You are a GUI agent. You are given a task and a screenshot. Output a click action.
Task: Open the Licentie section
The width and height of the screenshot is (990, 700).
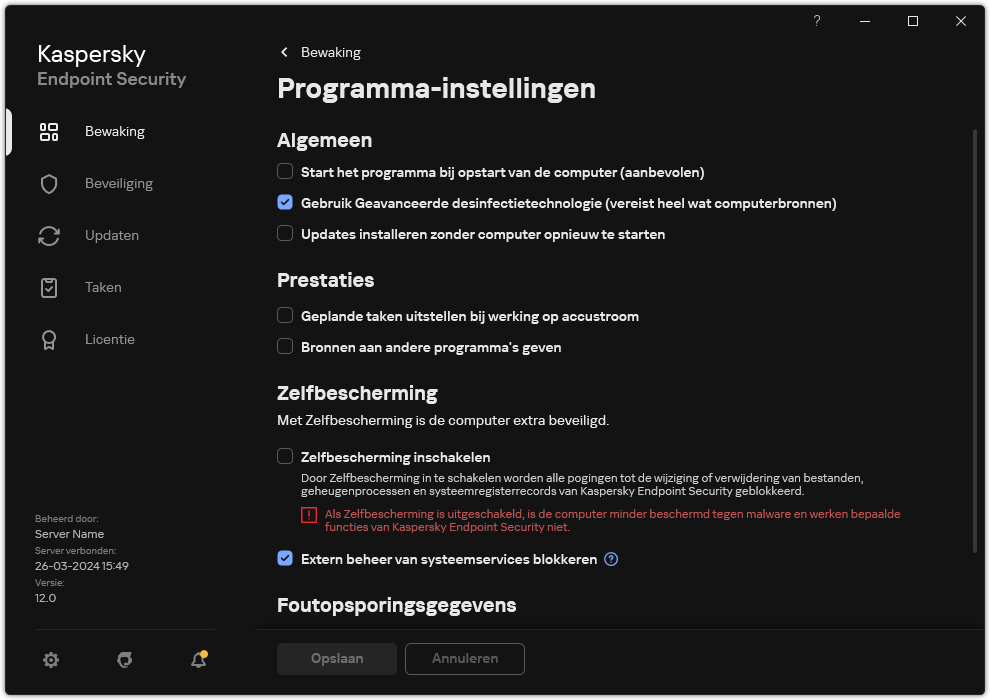[x=110, y=339]
